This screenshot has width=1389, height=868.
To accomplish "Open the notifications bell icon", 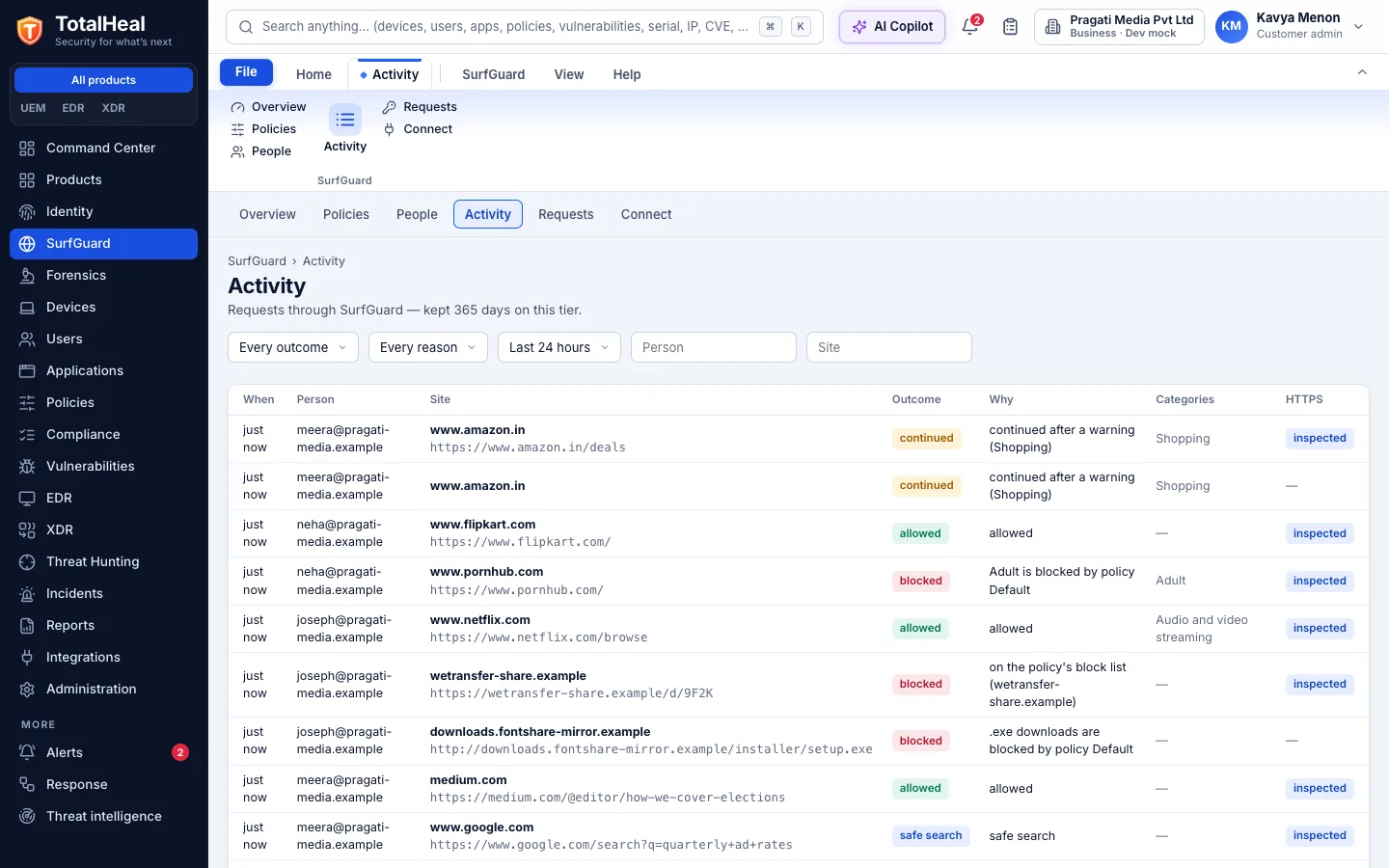I will [x=970, y=27].
